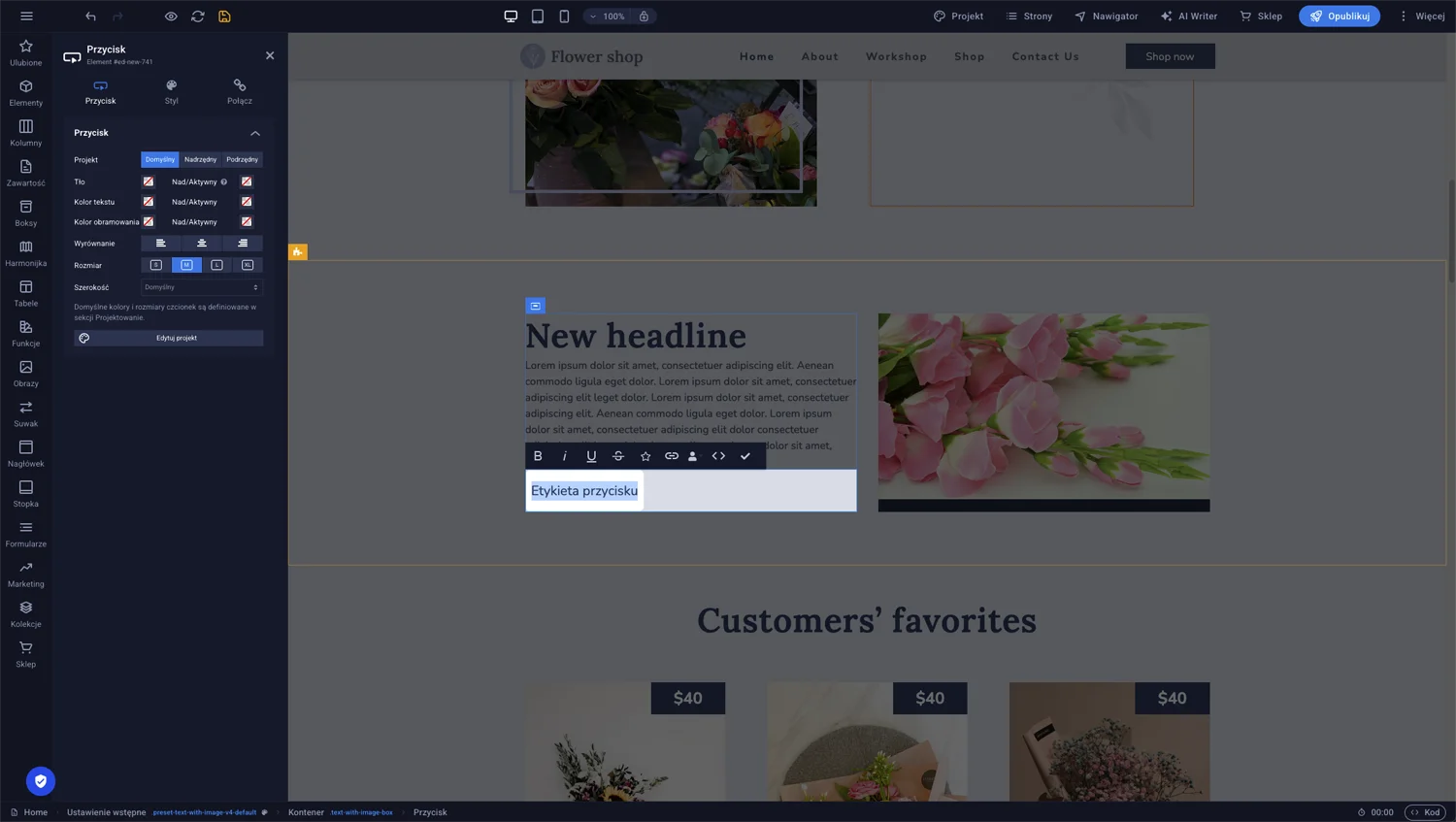Open the Elementy panel in the sidebar

coord(25,93)
